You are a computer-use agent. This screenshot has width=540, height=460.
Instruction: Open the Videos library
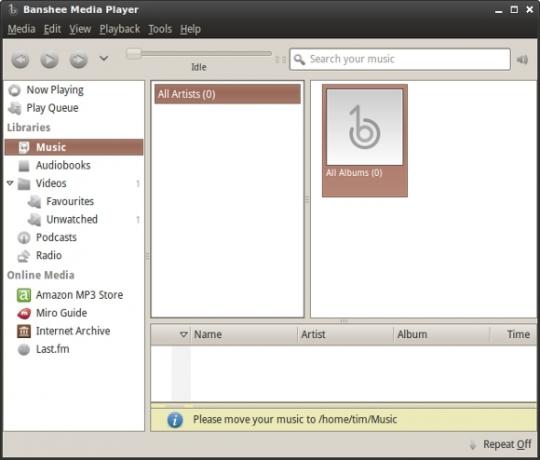tap(74, 183)
